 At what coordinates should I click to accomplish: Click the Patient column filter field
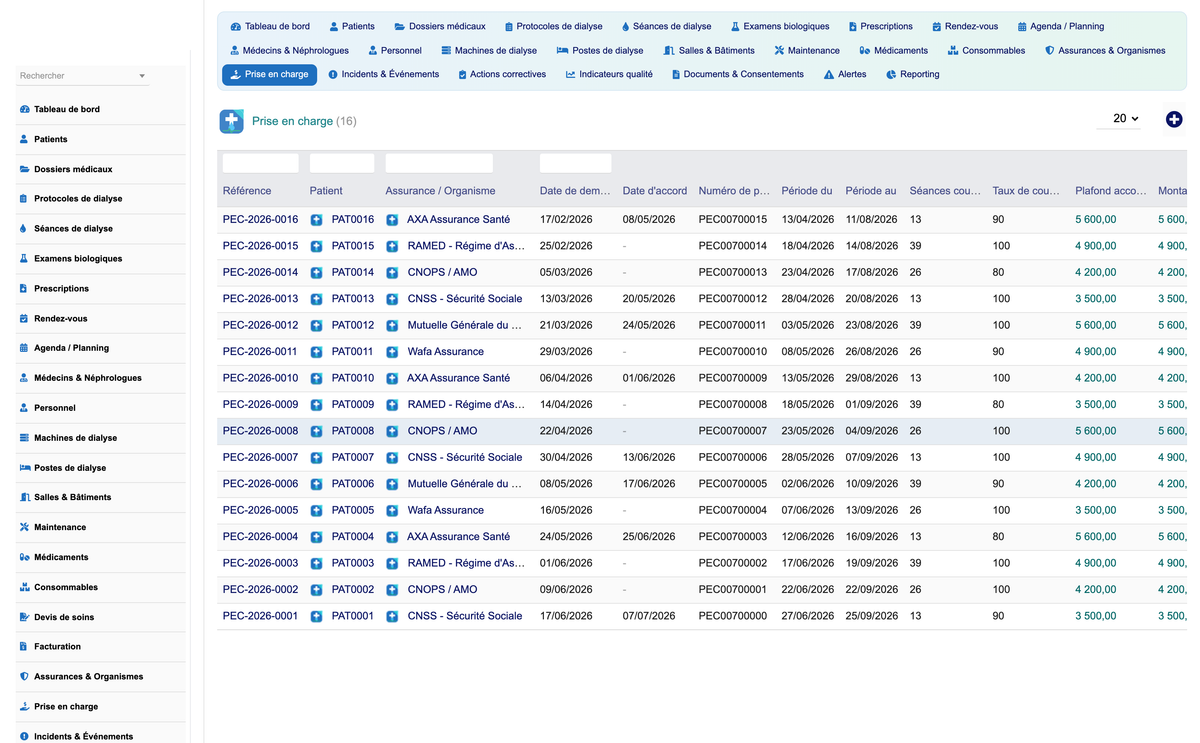tap(342, 163)
